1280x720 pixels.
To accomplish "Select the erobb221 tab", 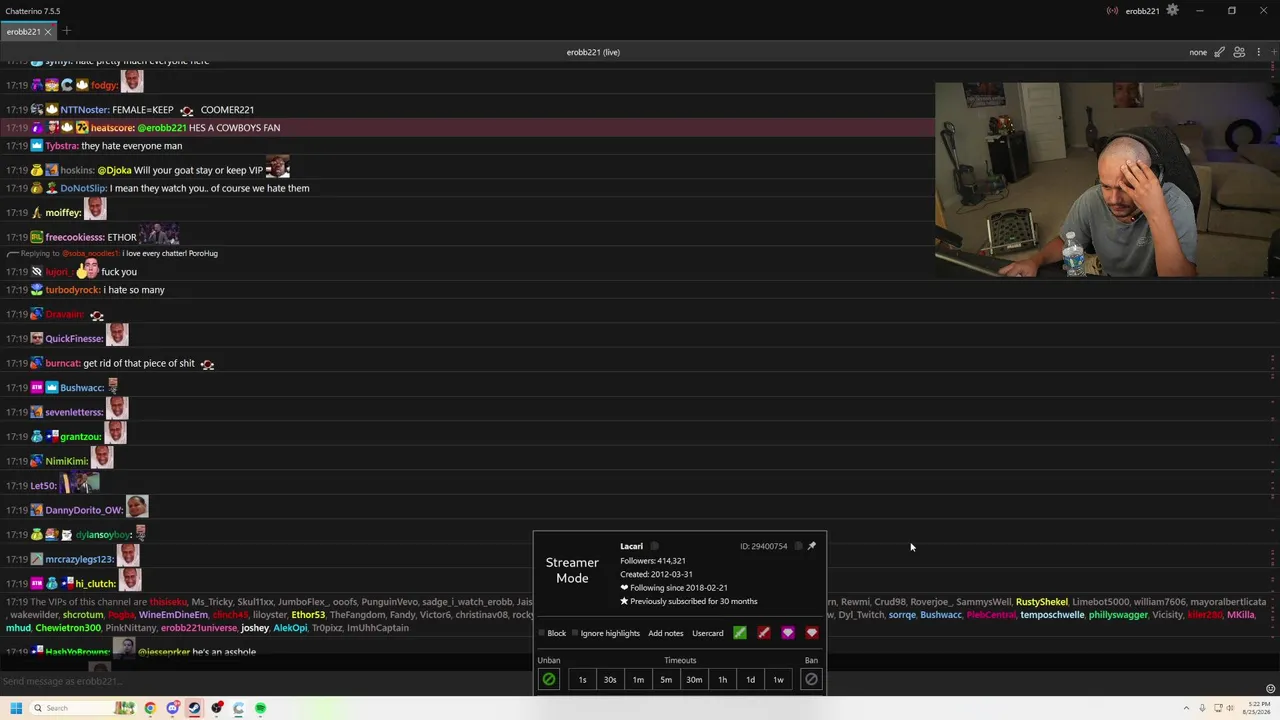I will click(24, 32).
